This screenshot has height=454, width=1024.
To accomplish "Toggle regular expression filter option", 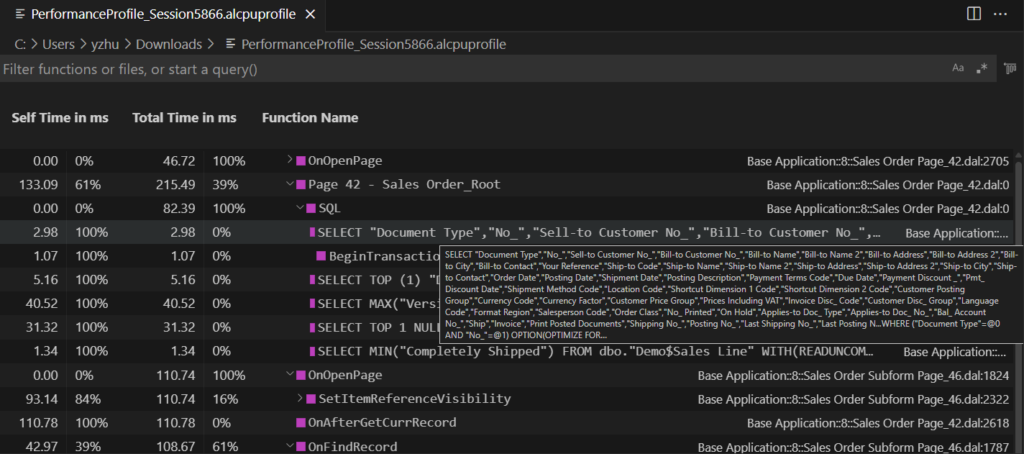I will click(982, 69).
